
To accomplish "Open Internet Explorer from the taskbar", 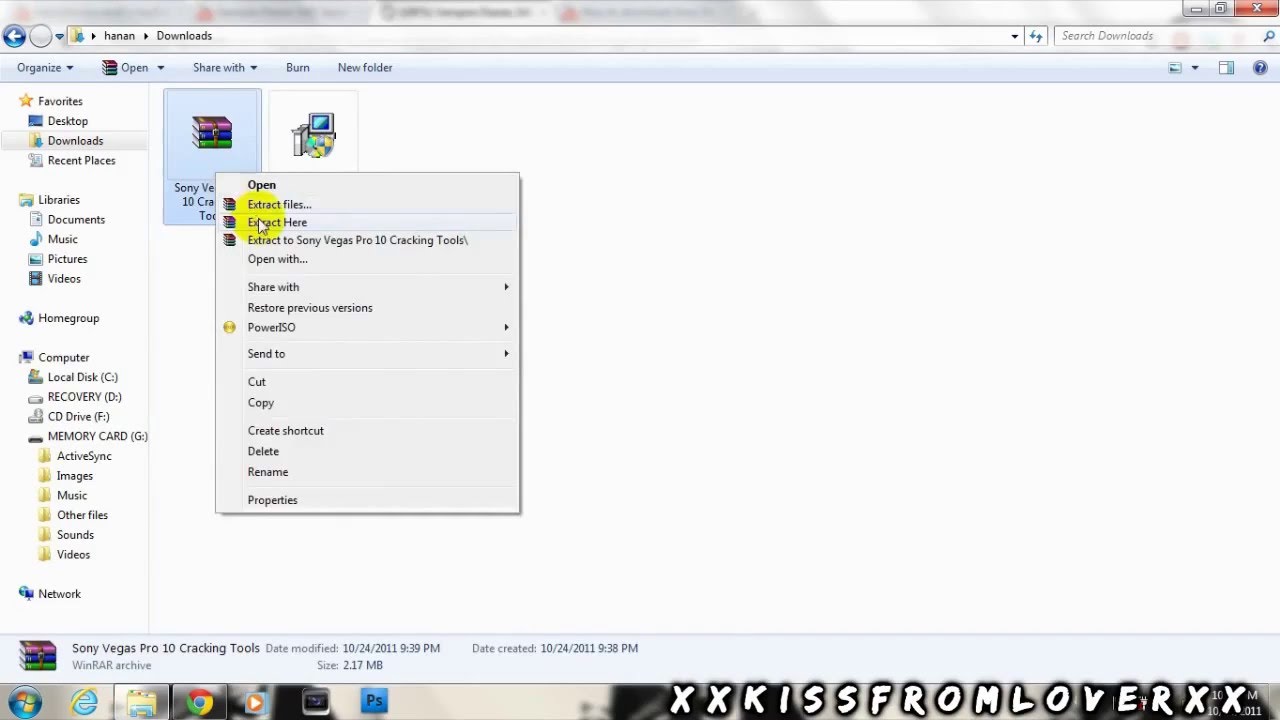I will (84, 702).
